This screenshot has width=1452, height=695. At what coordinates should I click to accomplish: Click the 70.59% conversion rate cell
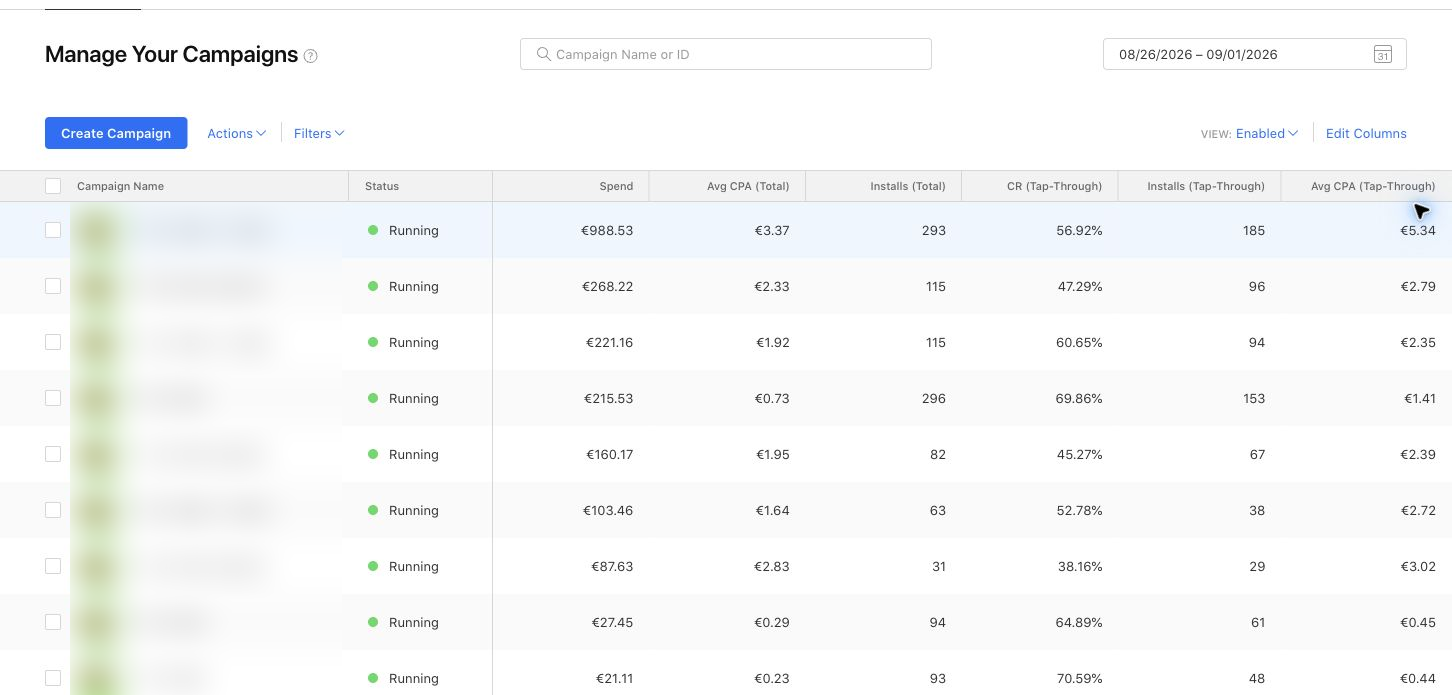(x=1079, y=678)
